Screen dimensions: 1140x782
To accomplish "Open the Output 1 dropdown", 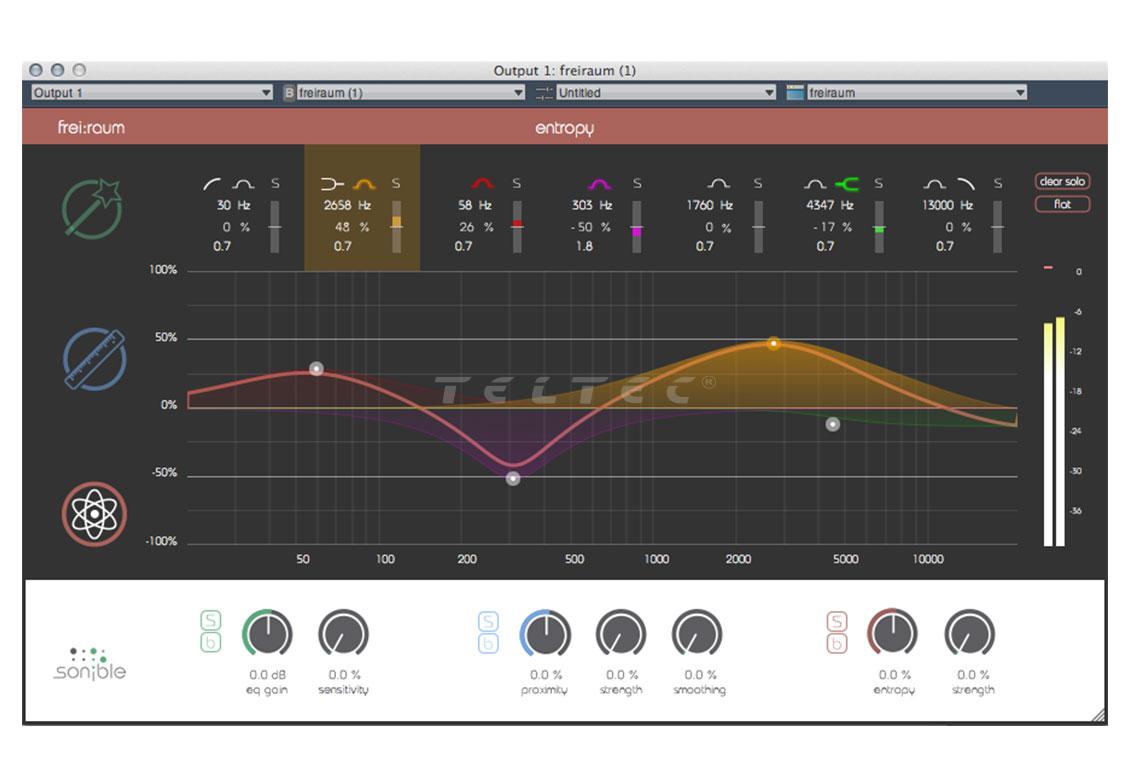I will click(x=152, y=93).
